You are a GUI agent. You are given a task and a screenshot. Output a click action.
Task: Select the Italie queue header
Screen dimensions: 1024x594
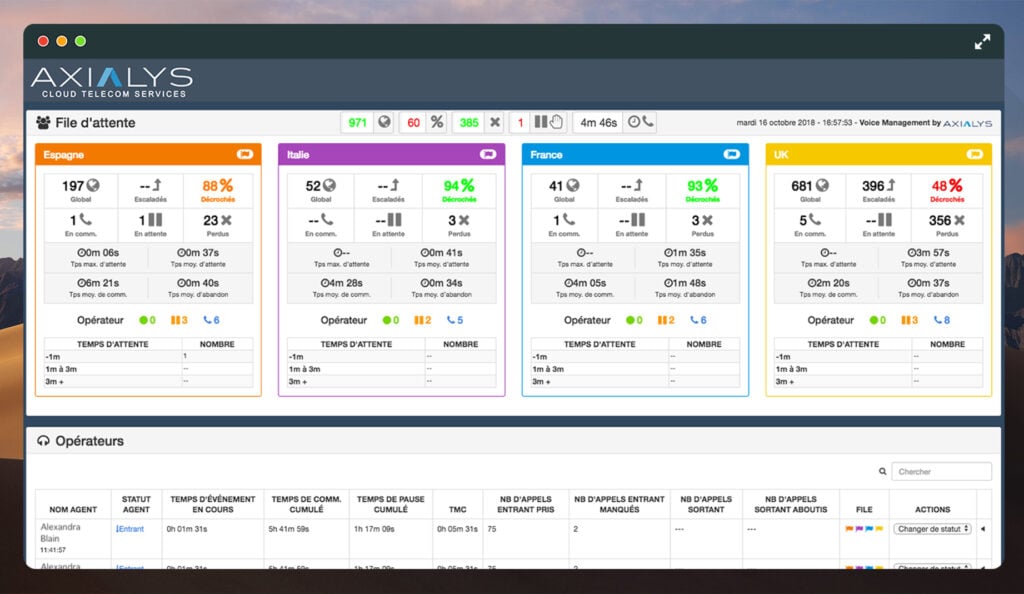click(391, 155)
